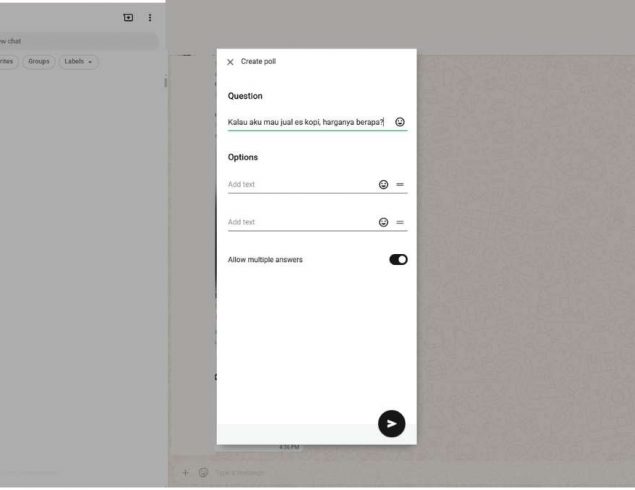This screenshot has height=490, width=635.
Task: Click the reorder handle of second option
Action: 400,223
